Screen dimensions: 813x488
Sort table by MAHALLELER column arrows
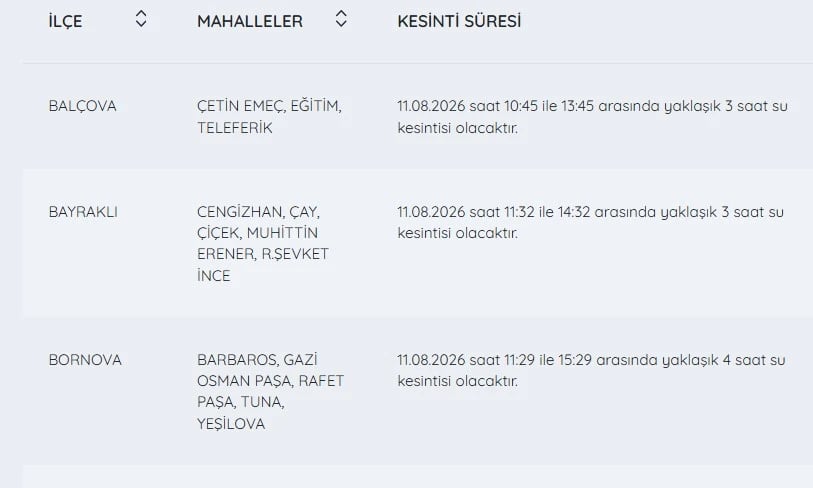[341, 19]
